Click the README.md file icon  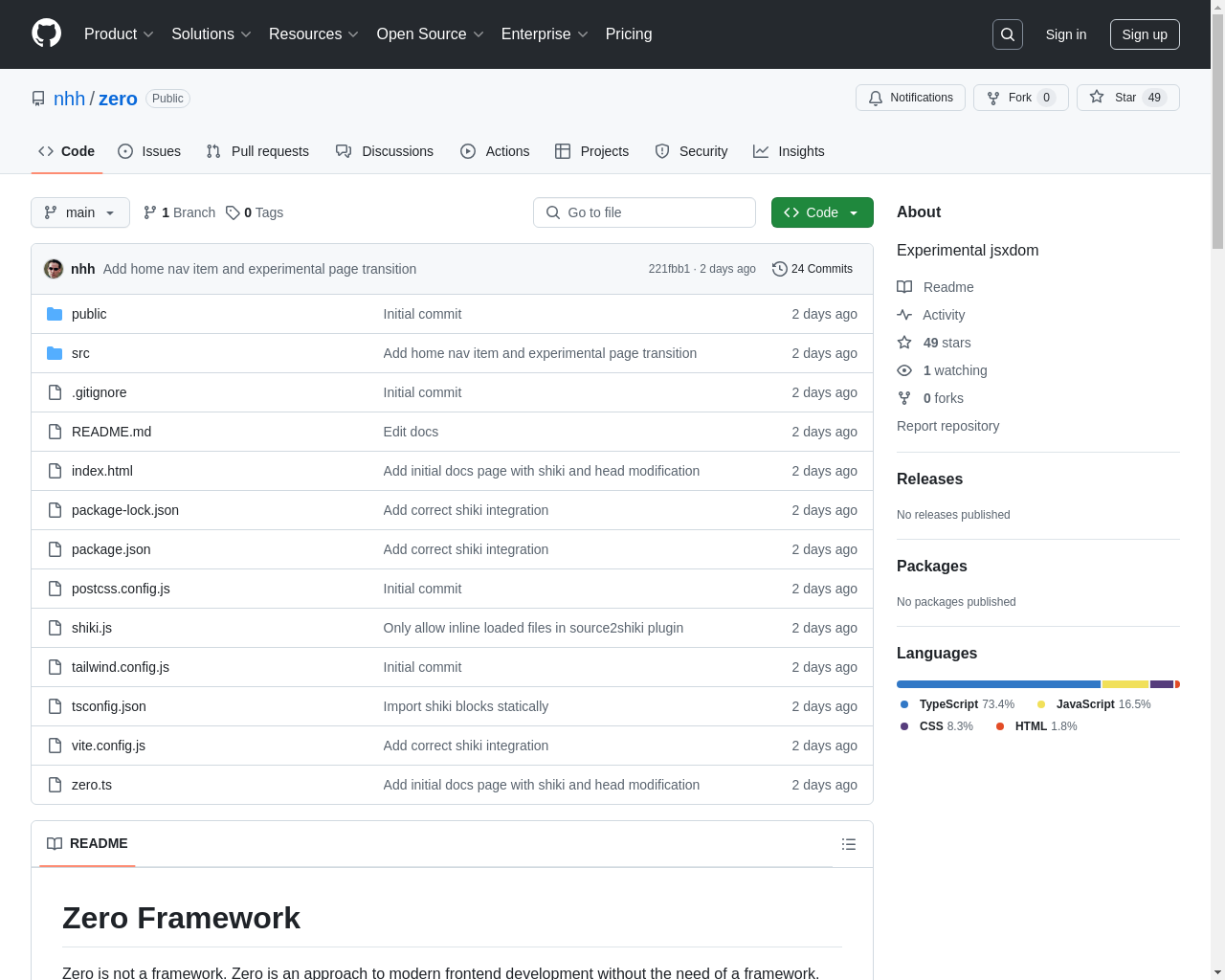coord(55,432)
